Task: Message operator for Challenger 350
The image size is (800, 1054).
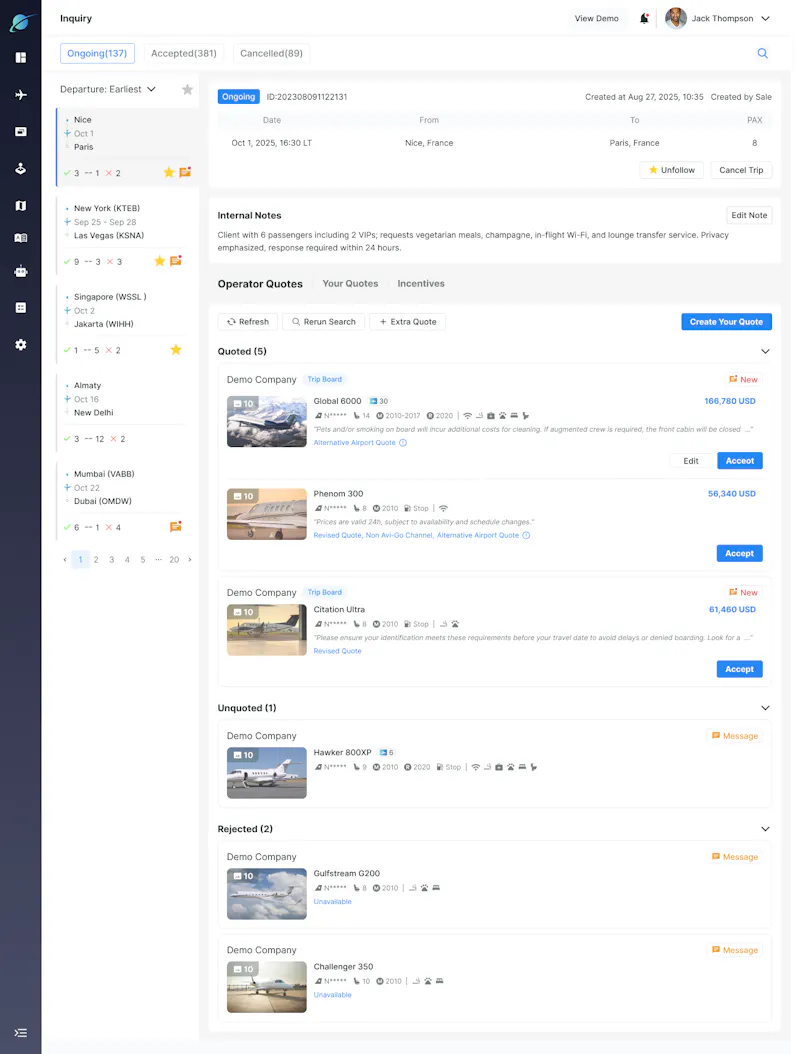Action: point(734,950)
